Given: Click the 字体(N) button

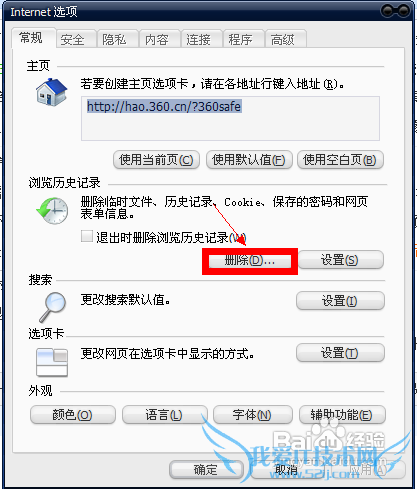Looking at the screenshot, I should tap(252, 415).
